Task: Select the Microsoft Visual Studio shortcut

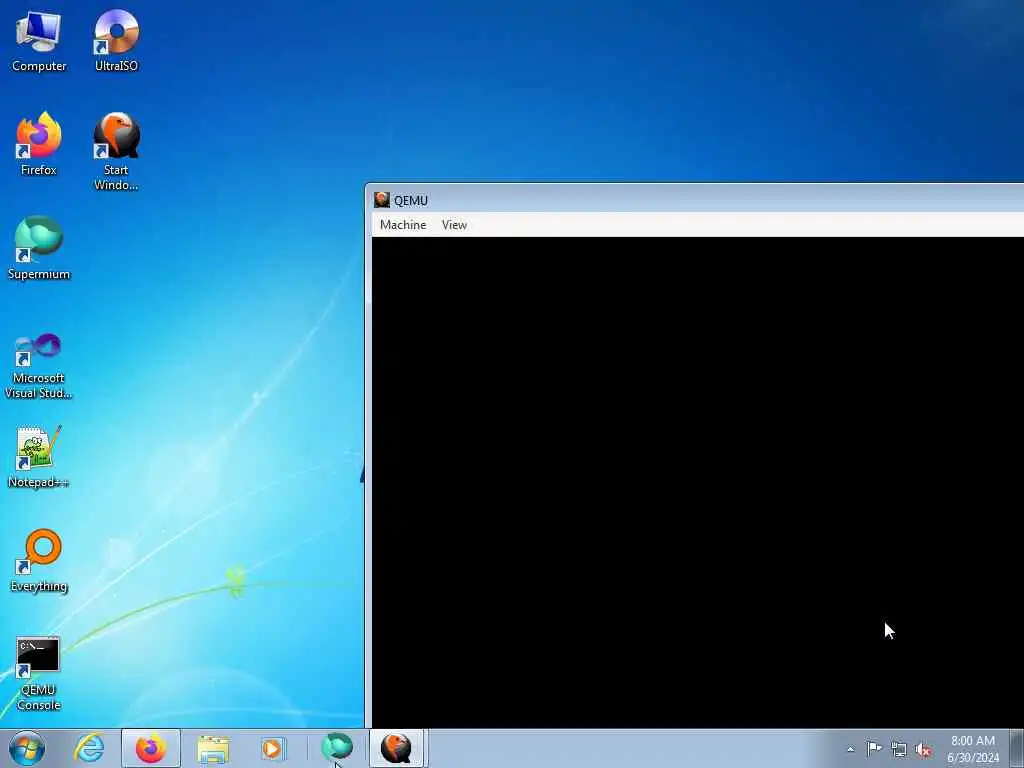Action: click(39, 366)
